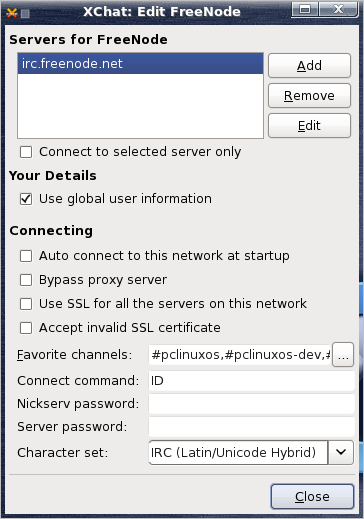Enable Auto connect to this network at startup

pos(26,256)
